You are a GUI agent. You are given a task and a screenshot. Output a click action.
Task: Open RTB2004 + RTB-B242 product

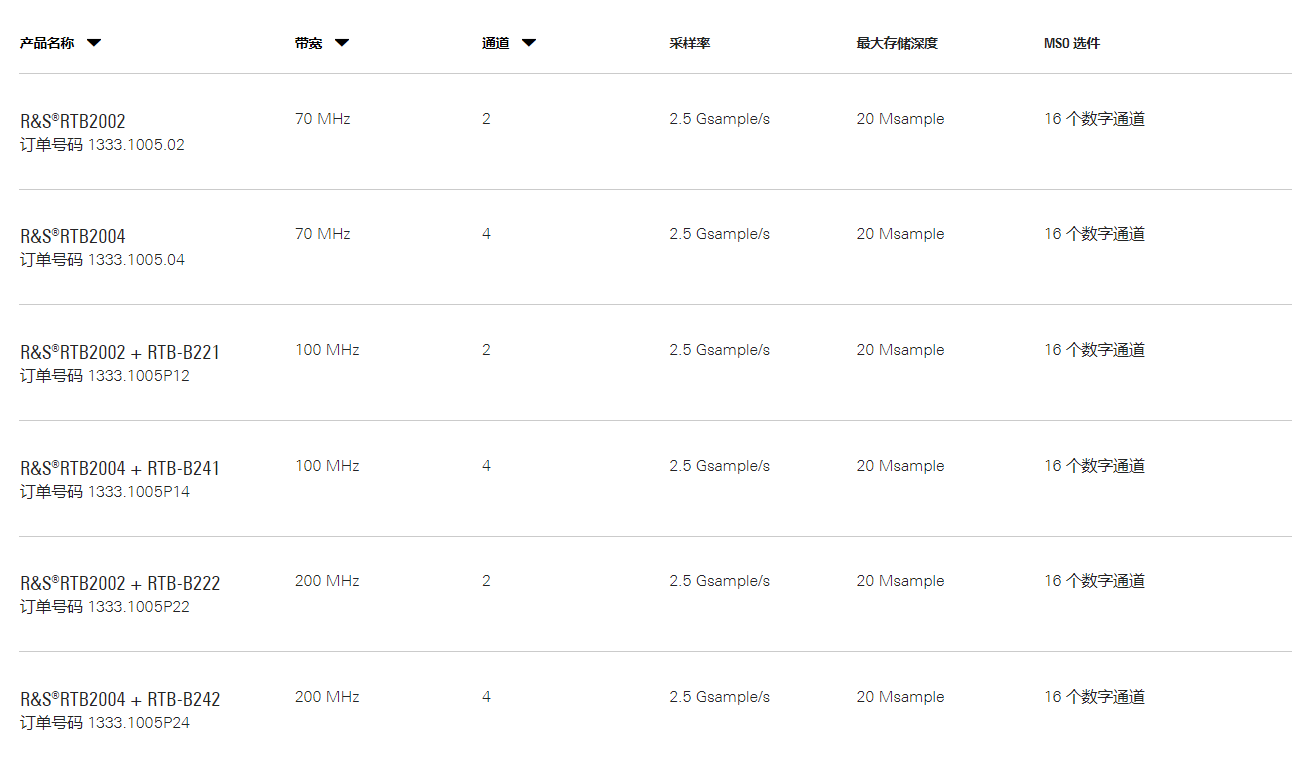point(120,699)
